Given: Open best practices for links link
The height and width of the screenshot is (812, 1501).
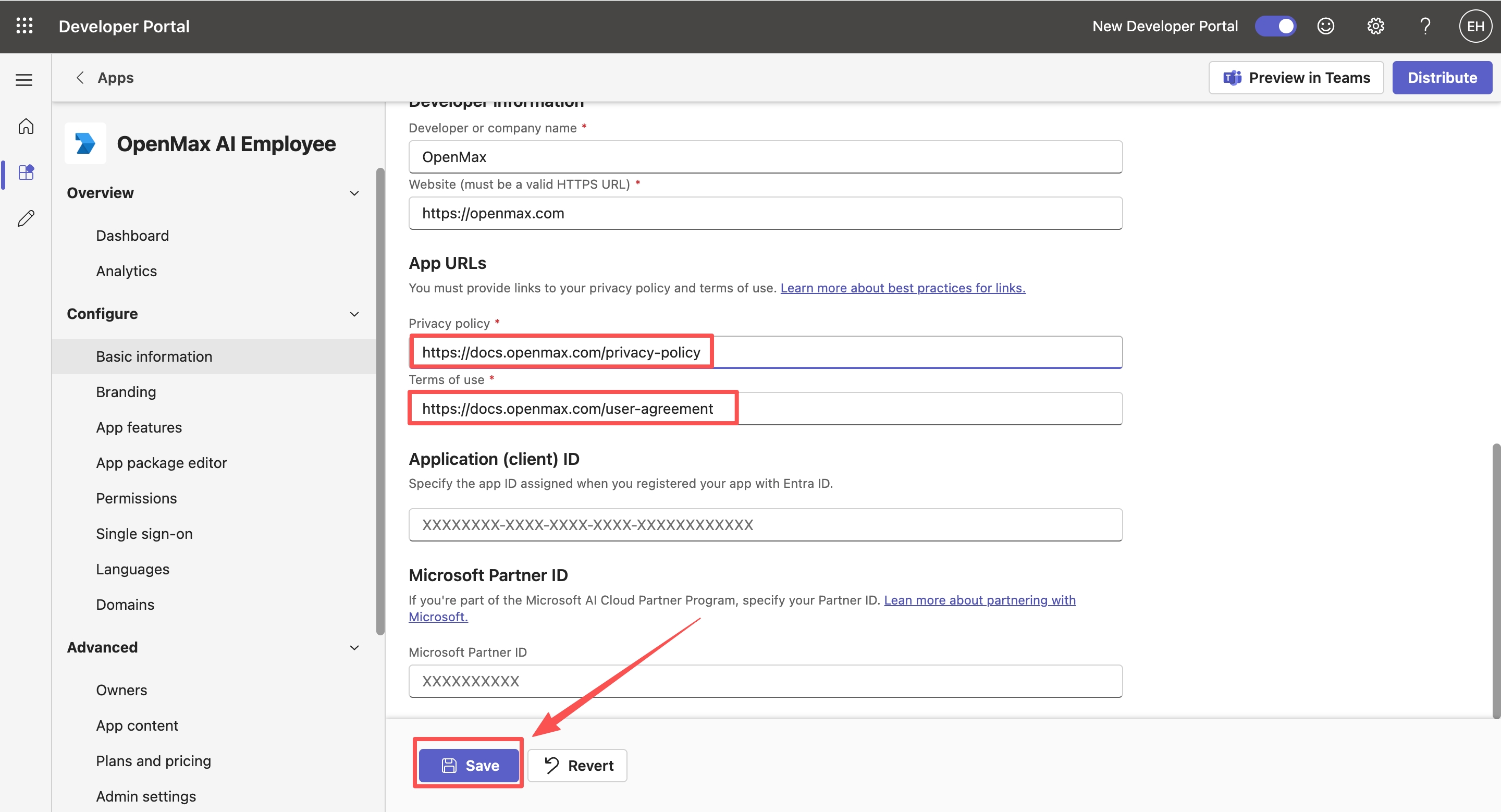Looking at the screenshot, I should click(903, 288).
